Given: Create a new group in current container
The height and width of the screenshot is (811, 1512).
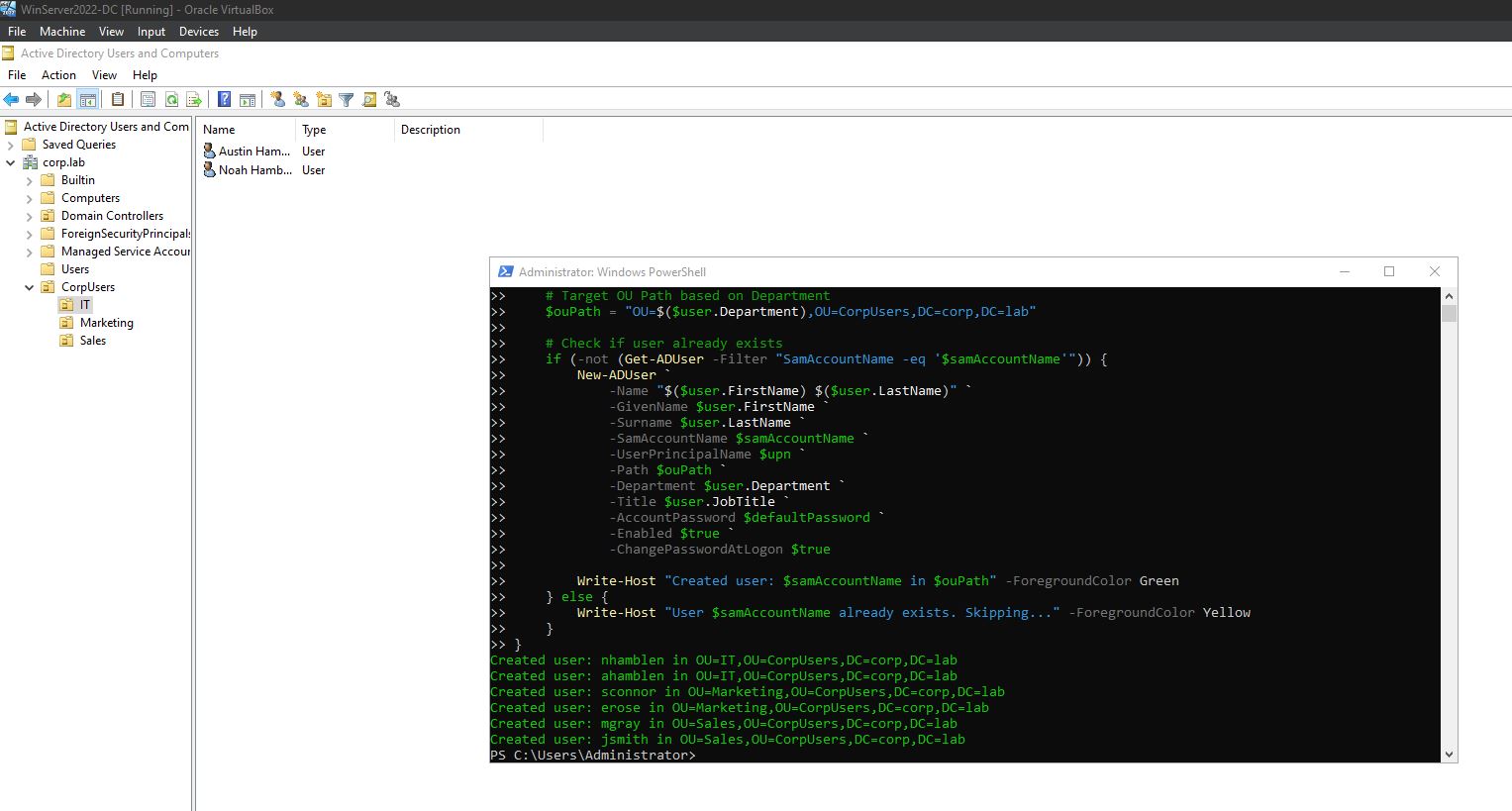Looking at the screenshot, I should 301,99.
